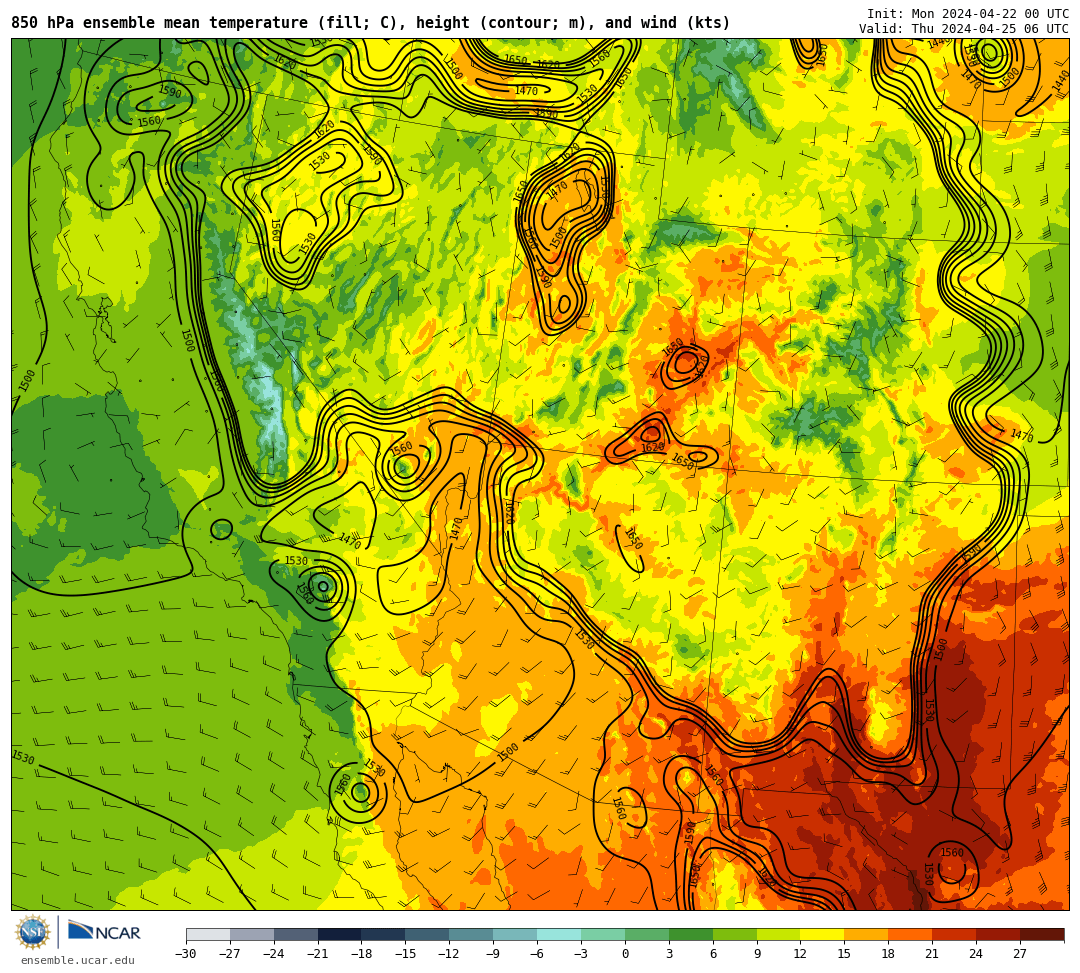
Task: Click the 27 colorbar tick label
Action: [1020, 954]
